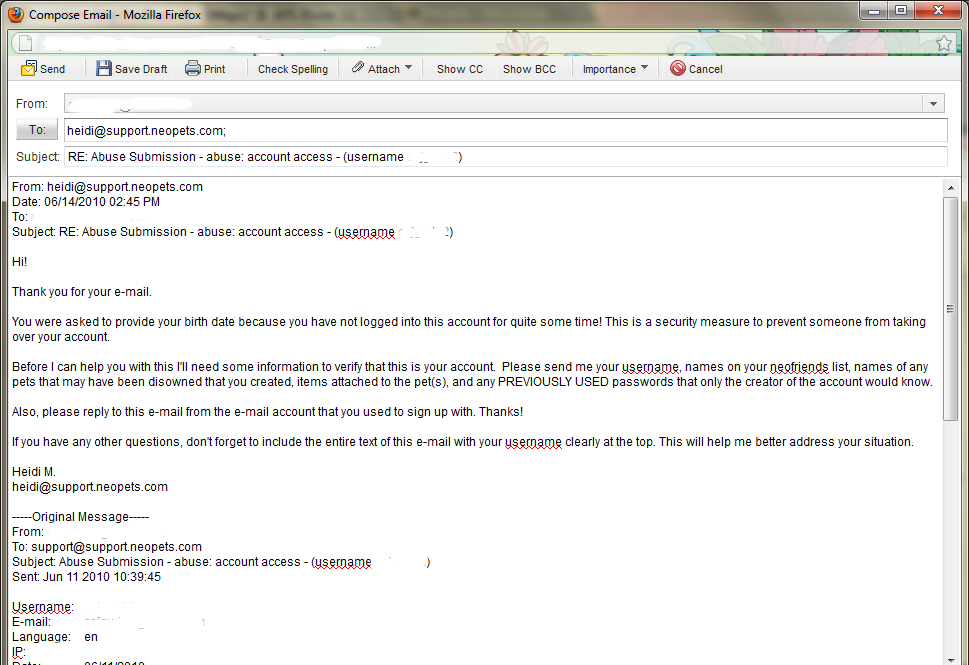Click the red Cancel icon
The image size is (969, 665).
click(x=678, y=68)
